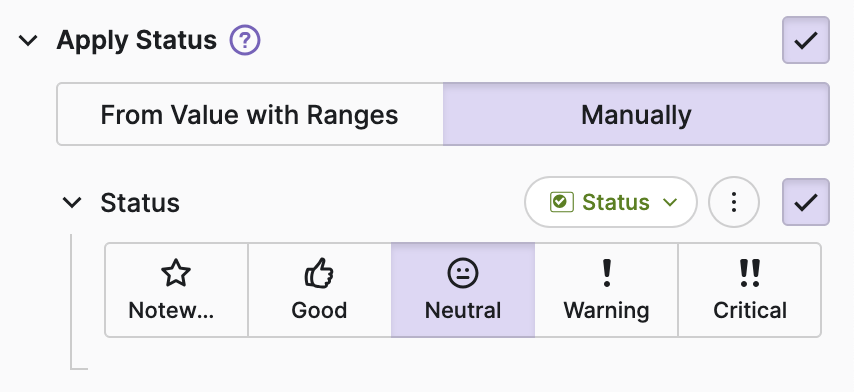Image resolution: width=854 pixels, height=392 pixels.
Task: Pick the Neutral face icon
Action: click(463, 273)
